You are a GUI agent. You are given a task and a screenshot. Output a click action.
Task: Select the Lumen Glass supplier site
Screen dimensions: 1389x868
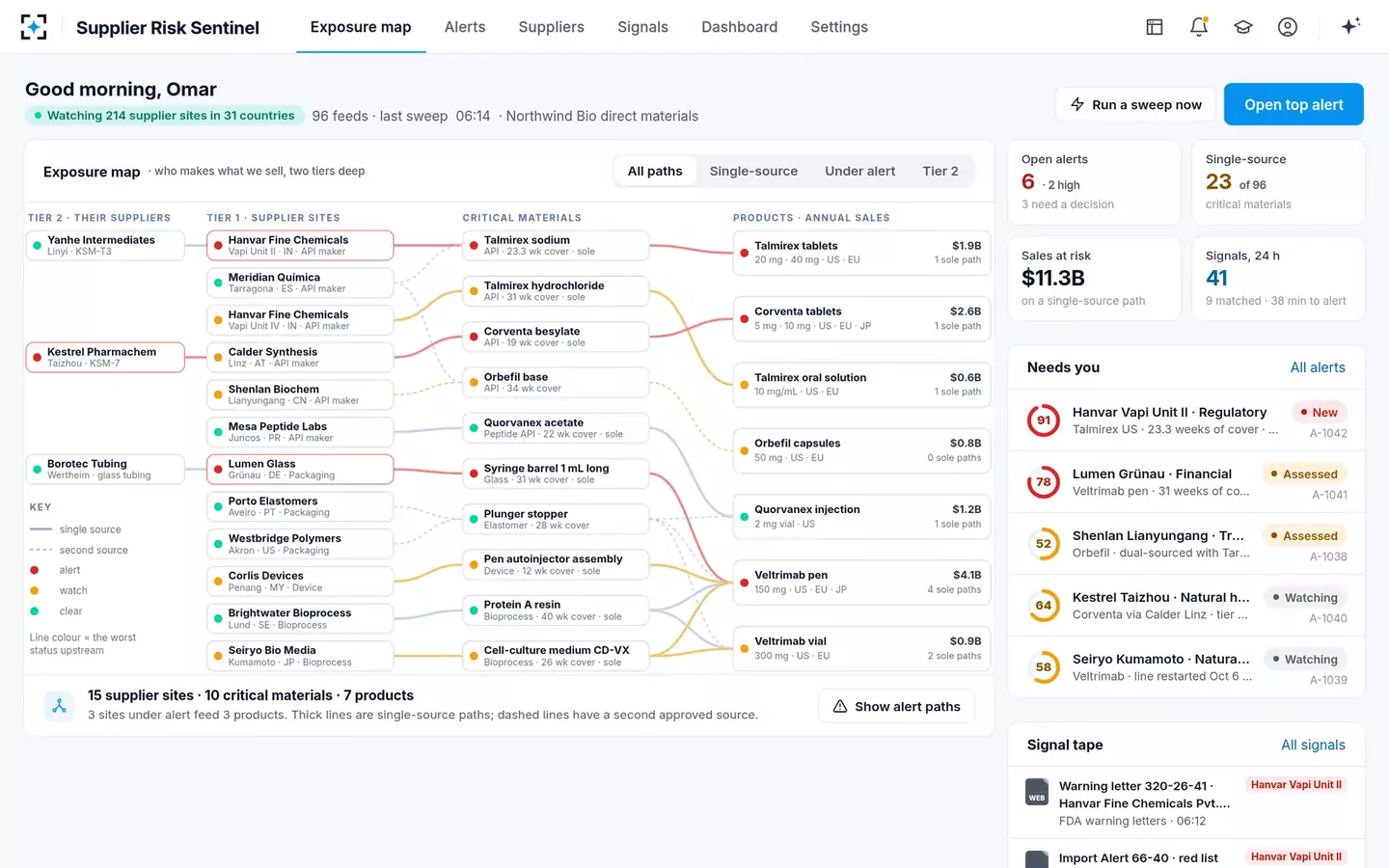300,470
